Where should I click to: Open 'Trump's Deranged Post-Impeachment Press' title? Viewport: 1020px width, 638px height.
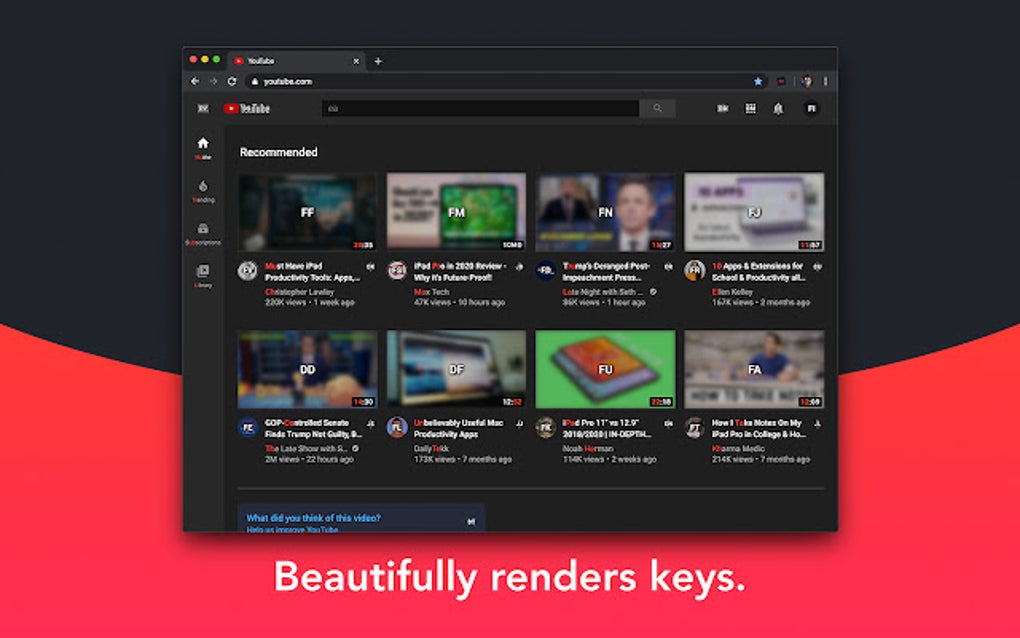606,272
